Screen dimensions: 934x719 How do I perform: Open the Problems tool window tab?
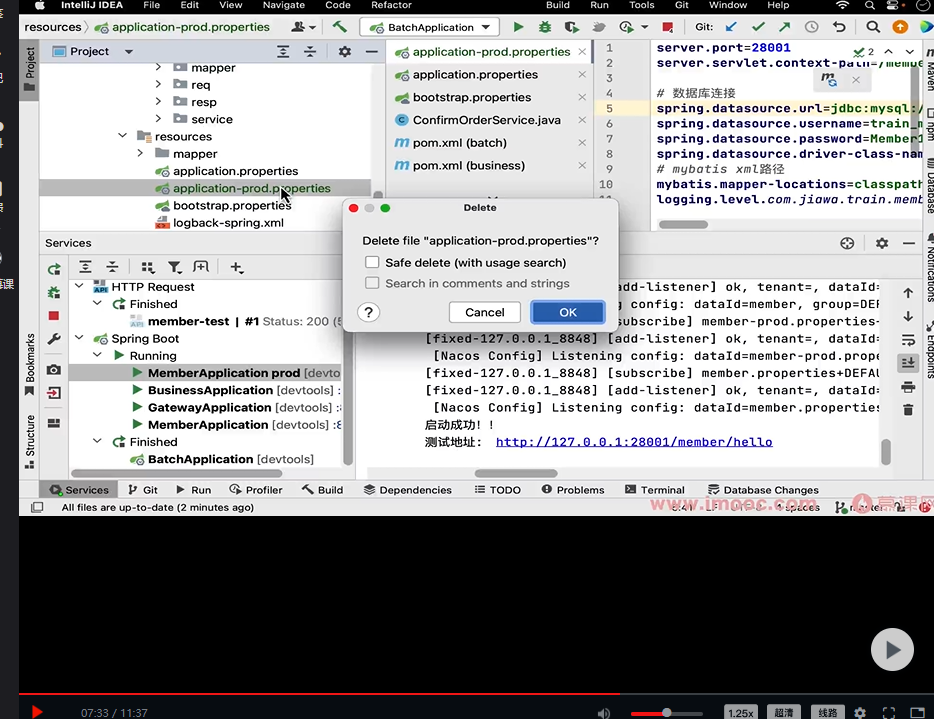(x=573, y=490)
